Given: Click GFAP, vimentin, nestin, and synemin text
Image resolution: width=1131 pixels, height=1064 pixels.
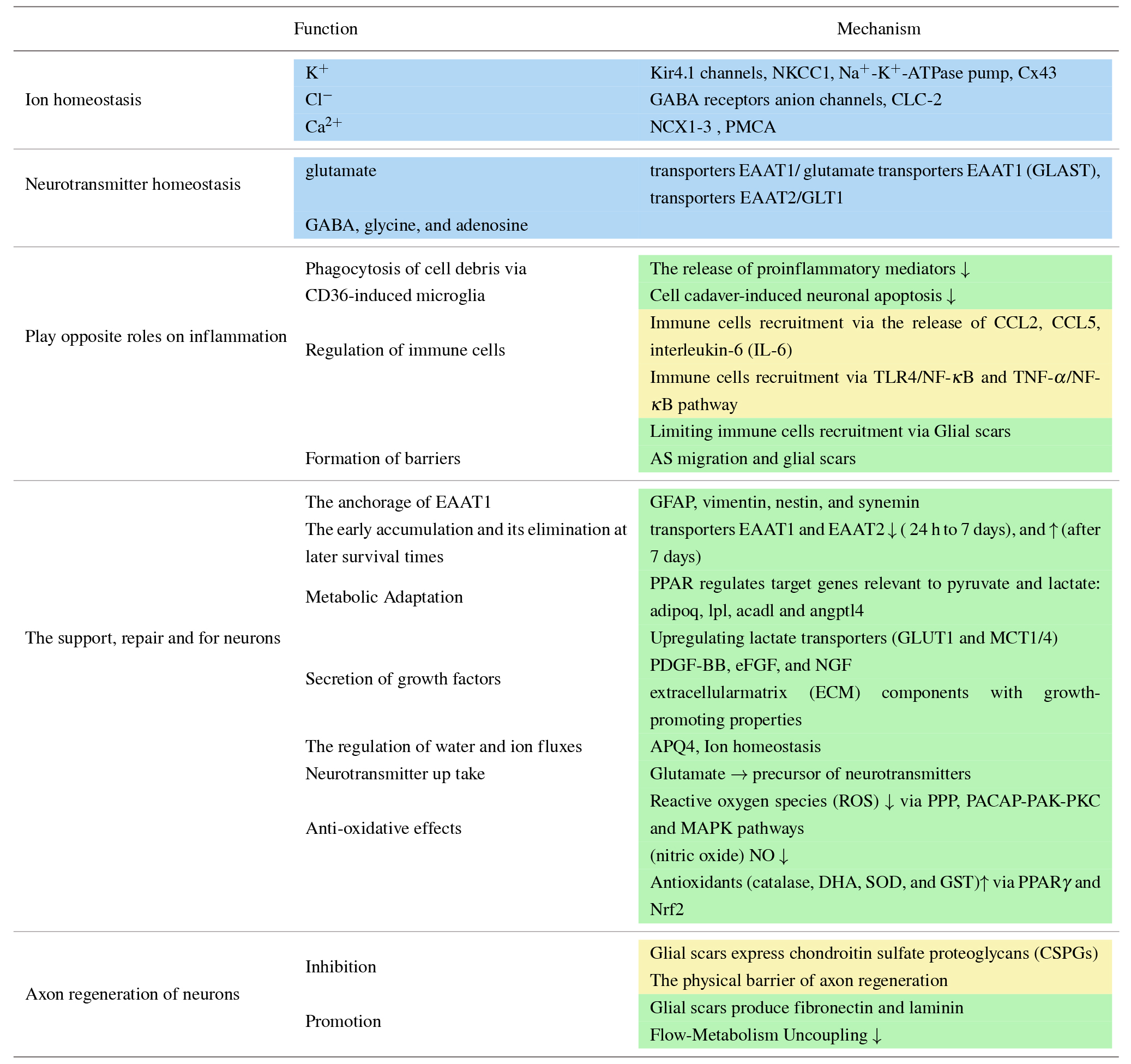Looking at the screenshot, I should coord(784,502).
